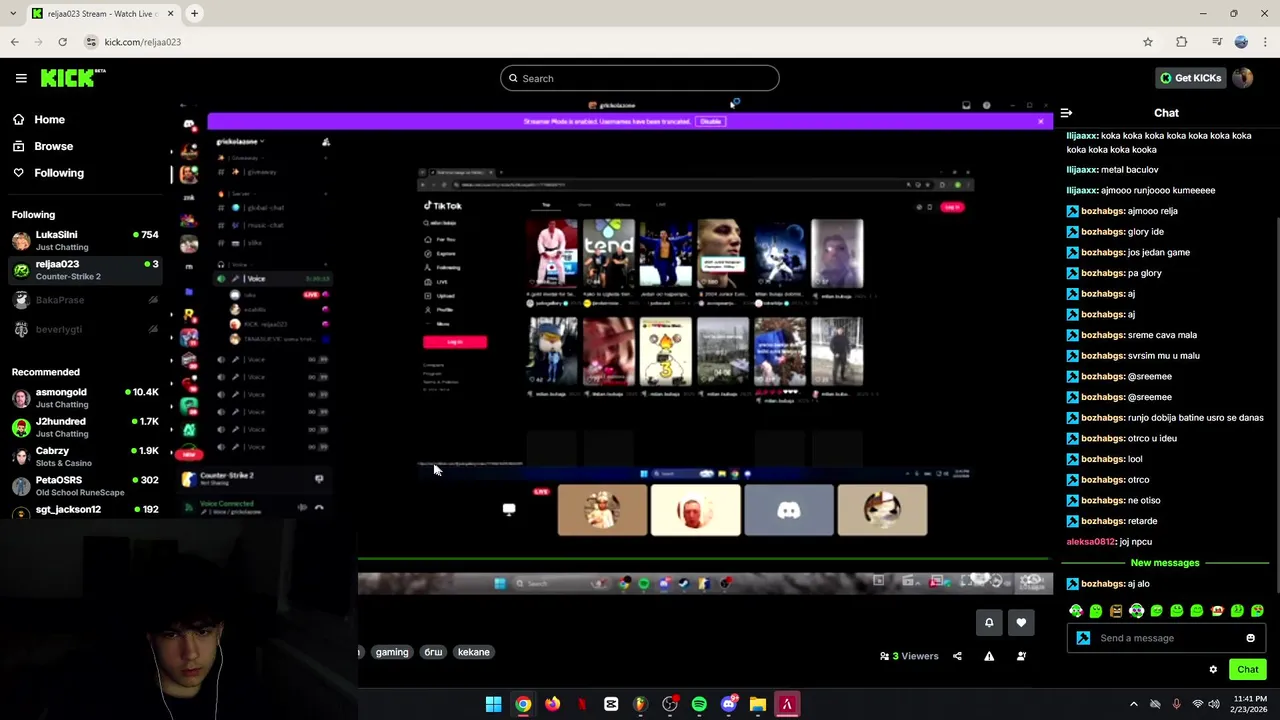The height and width of the screenshot is (720, 1280).
Task: Select the kekane tag
Action: (473, 652)
